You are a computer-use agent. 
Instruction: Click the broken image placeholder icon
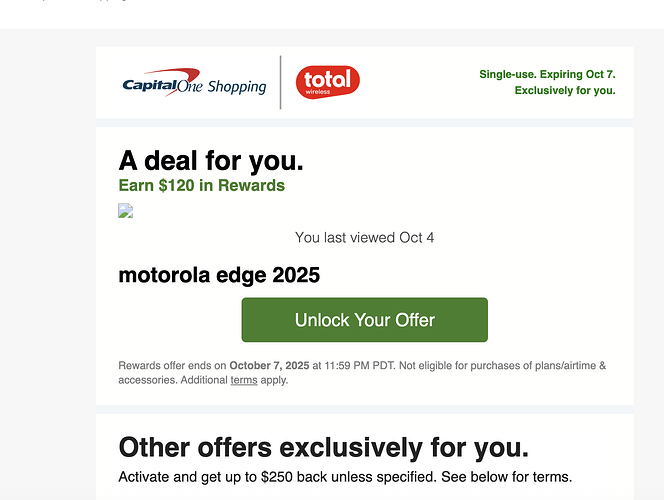126,211
